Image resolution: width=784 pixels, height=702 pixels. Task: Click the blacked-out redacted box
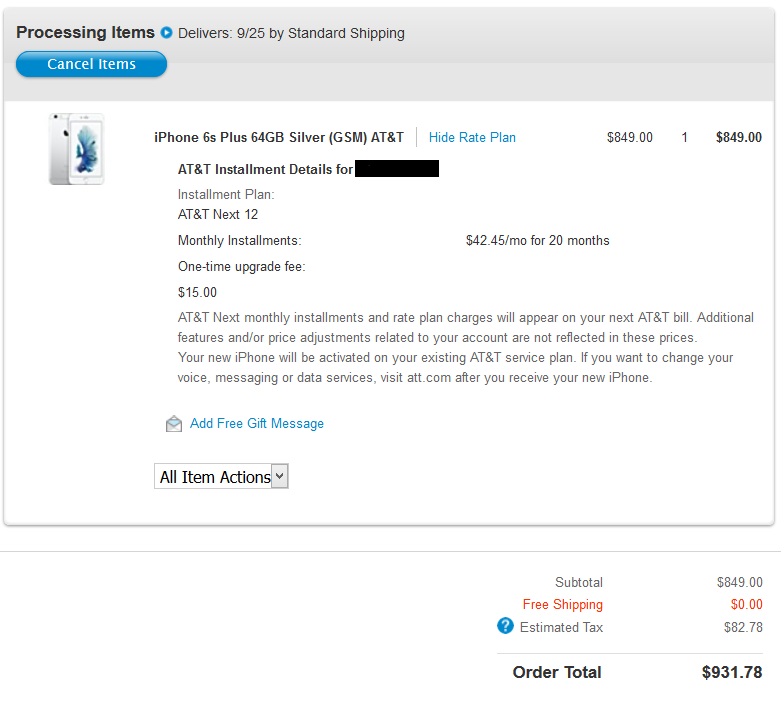pos(397,169)
